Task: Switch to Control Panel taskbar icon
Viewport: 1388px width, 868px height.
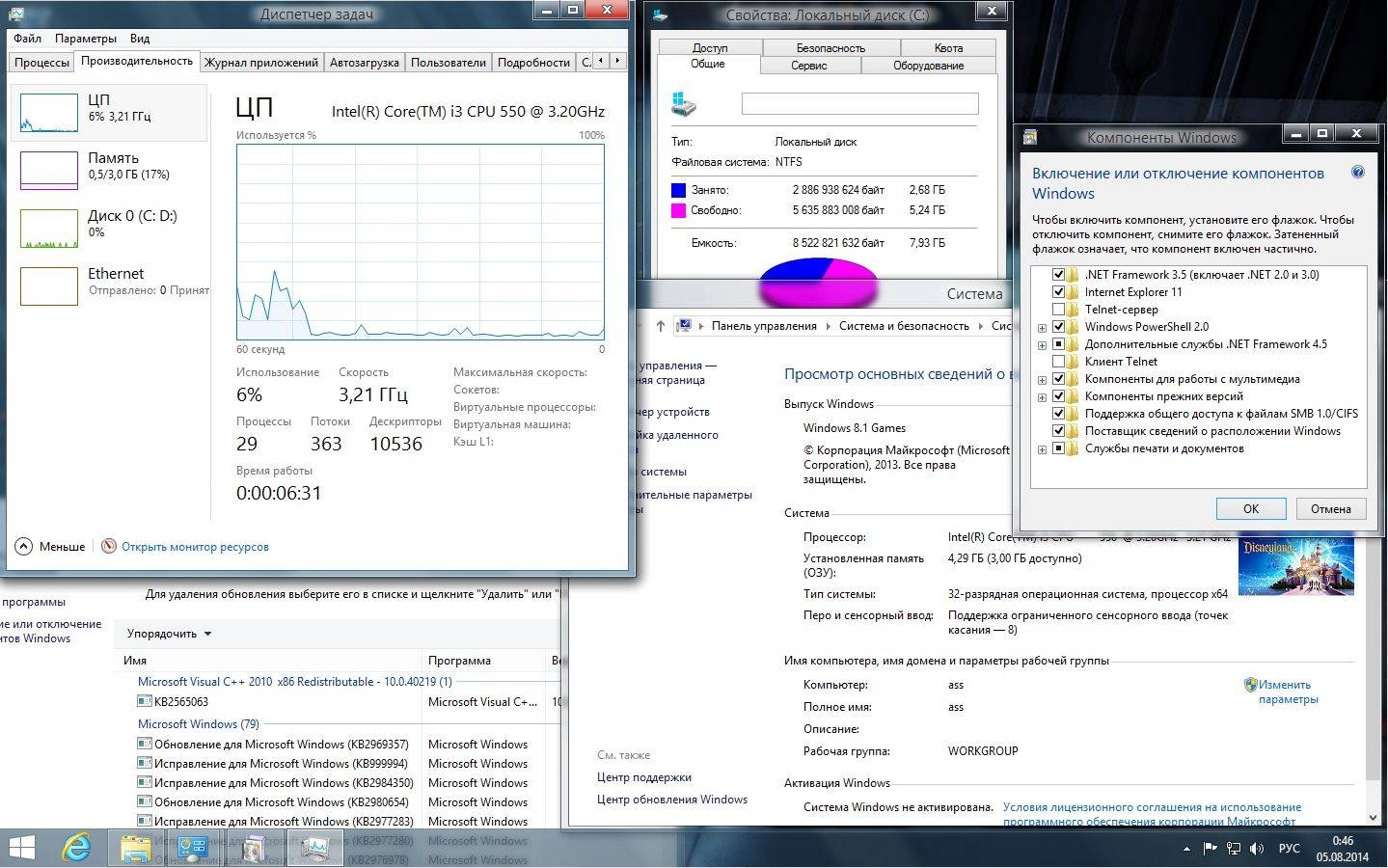Action: tap(192, 848)
